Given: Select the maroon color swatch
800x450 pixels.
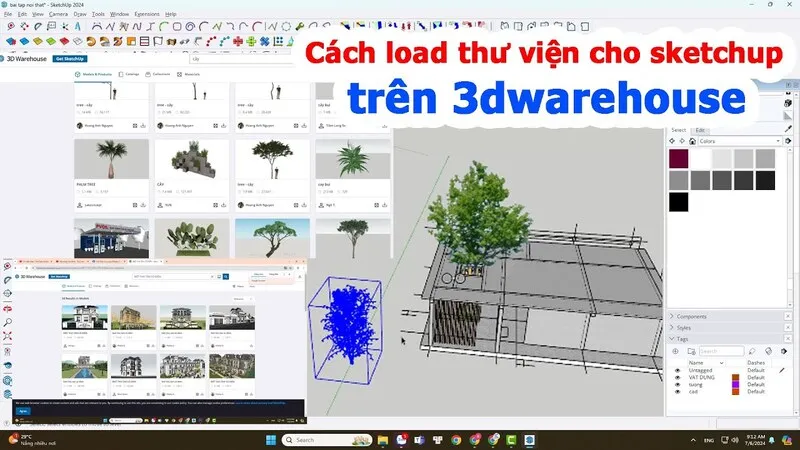Looking at the screenshot, I should (x=679, y=159).
